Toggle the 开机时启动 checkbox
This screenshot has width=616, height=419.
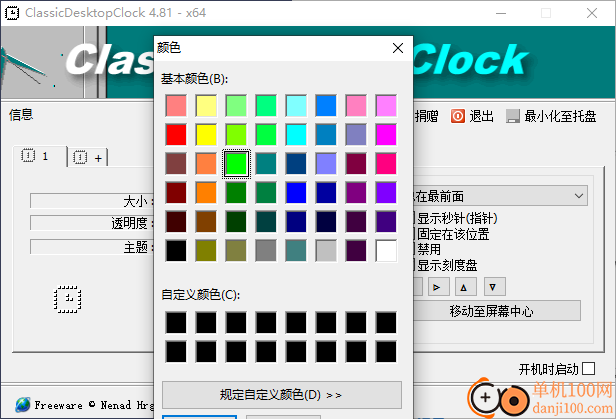pos(588,369)
